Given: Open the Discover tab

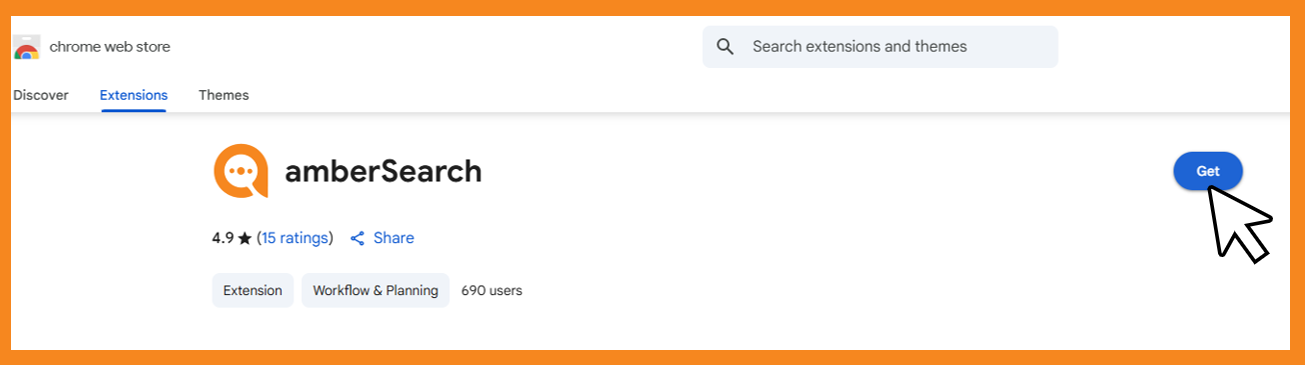Looking at the screenshot, I should point(41,95).
